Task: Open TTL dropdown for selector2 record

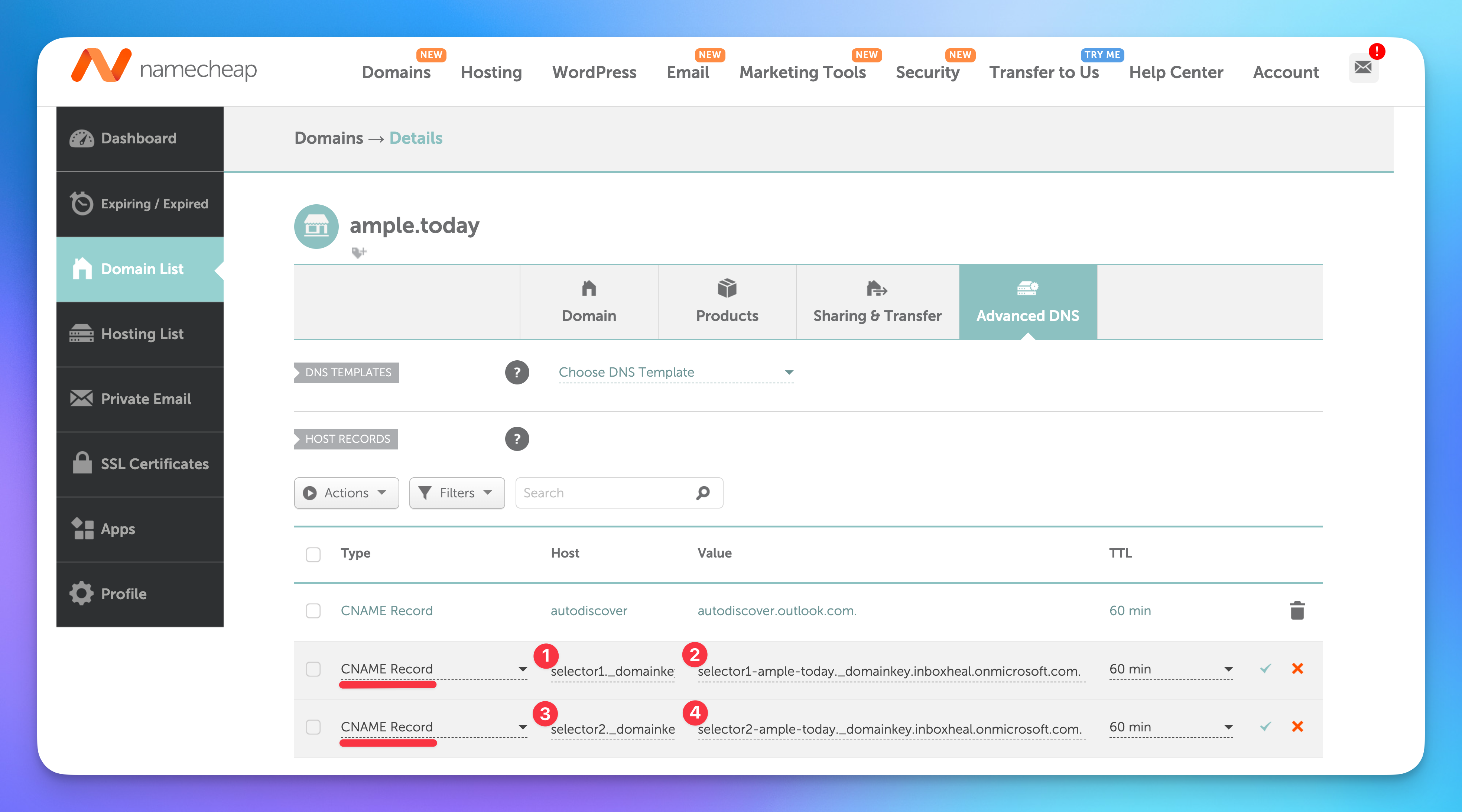Action: (1170, 727)
